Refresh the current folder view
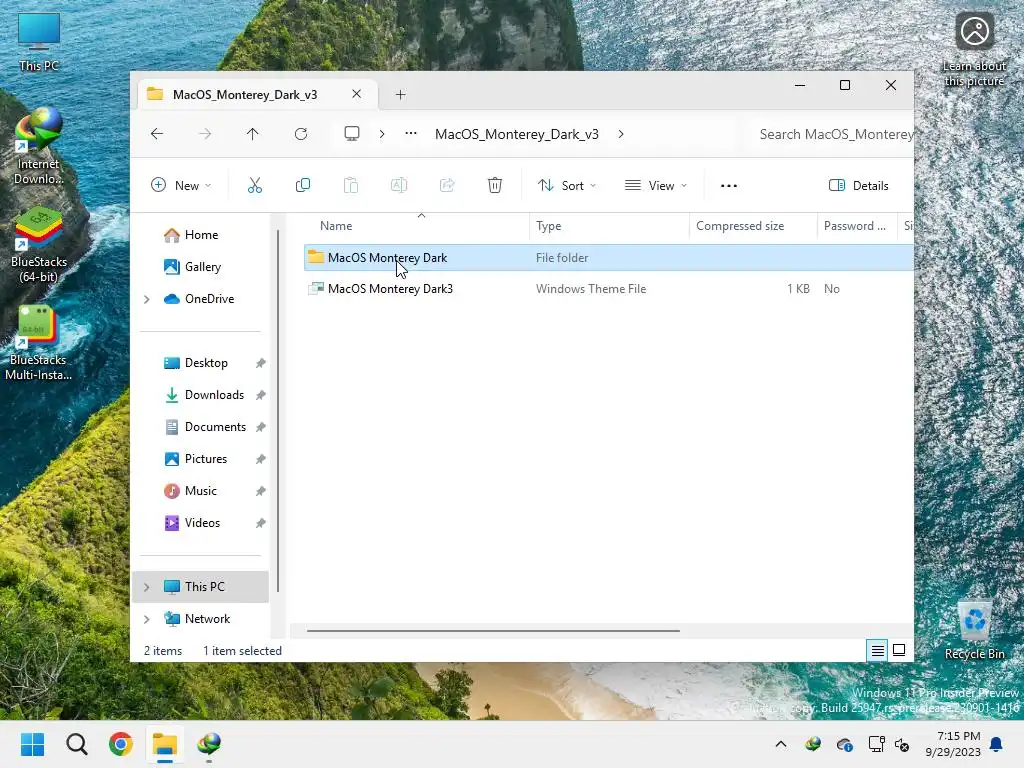1024x768 pixels. tap(301, 134)
